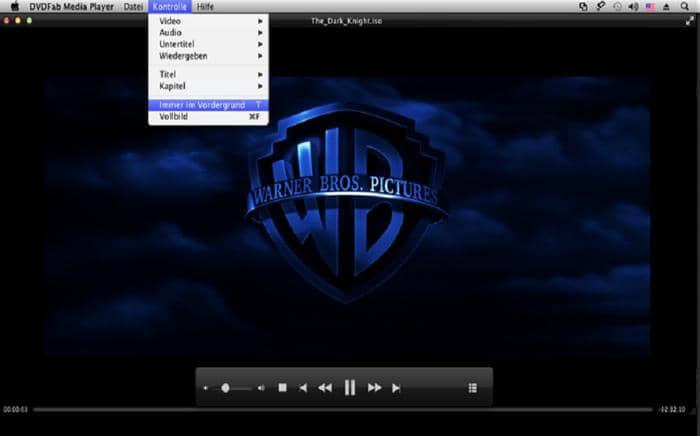Open the Hilfe menu
Screen dimensions: 700x436
tap(205, 7)
